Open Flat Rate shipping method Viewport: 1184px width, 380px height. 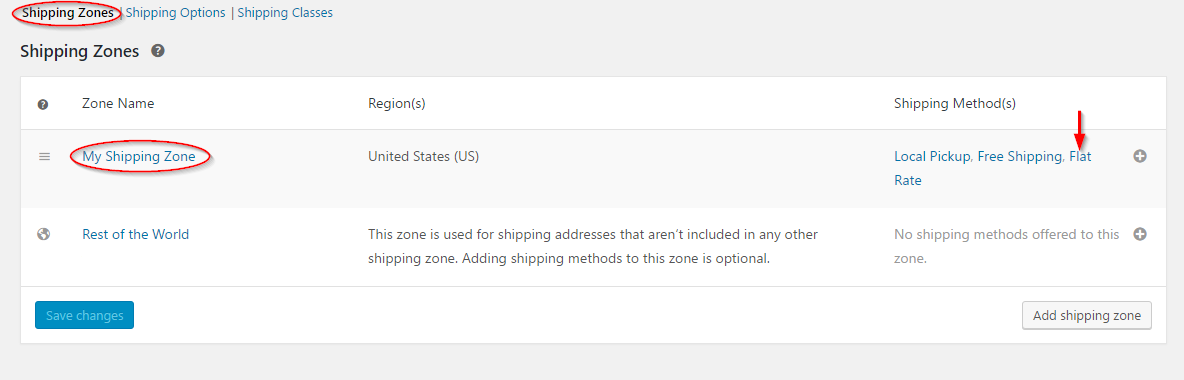pos(1080,156)
